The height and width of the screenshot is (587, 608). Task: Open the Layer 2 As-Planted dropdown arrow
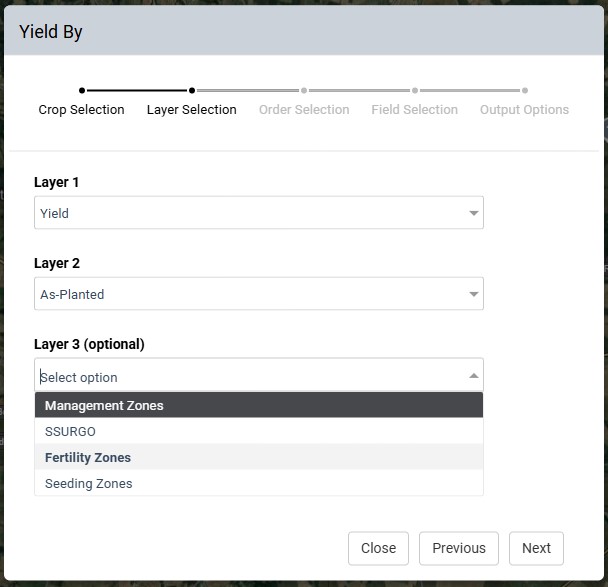tap(473, 294)
